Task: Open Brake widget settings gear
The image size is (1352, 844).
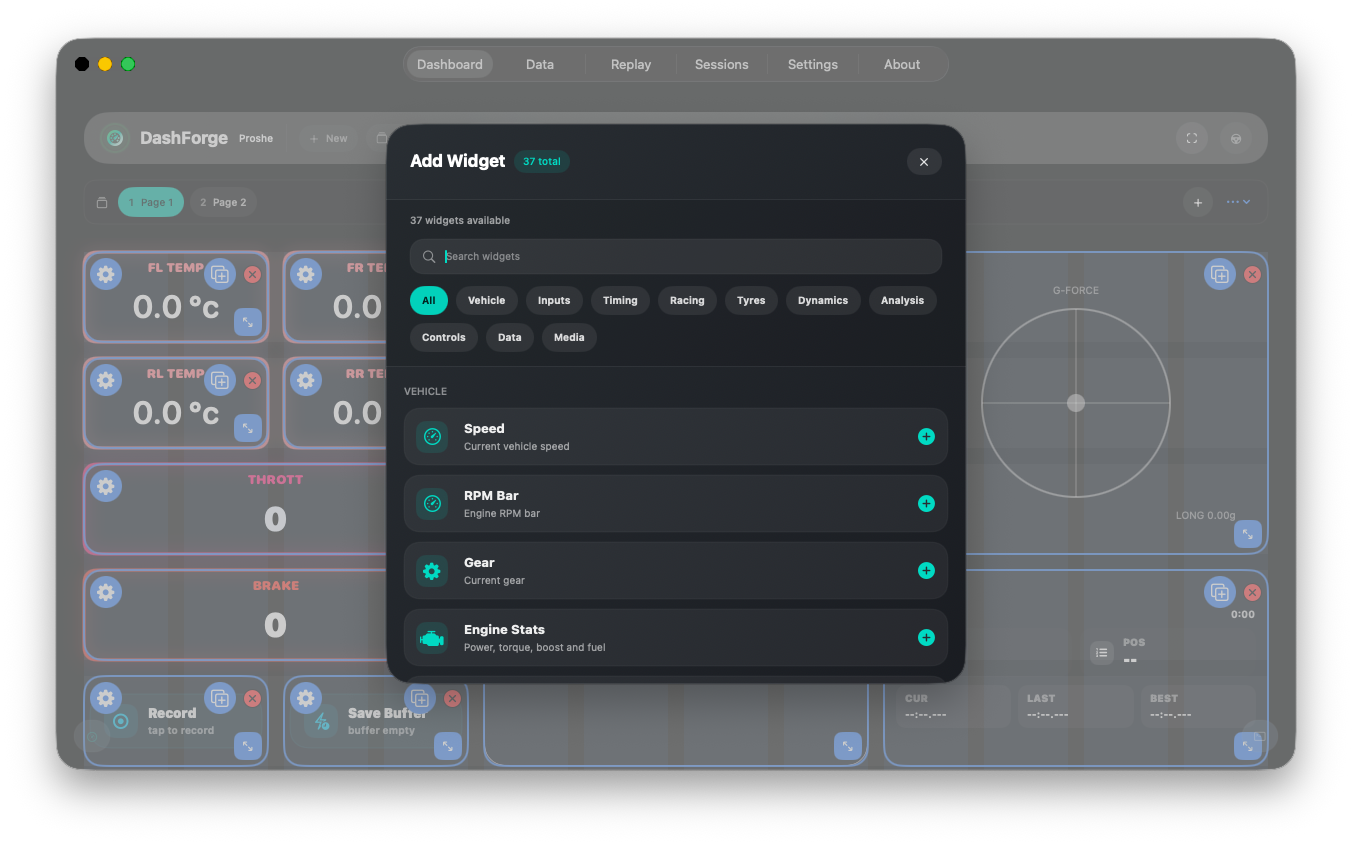Action: (x=106, y=592)
